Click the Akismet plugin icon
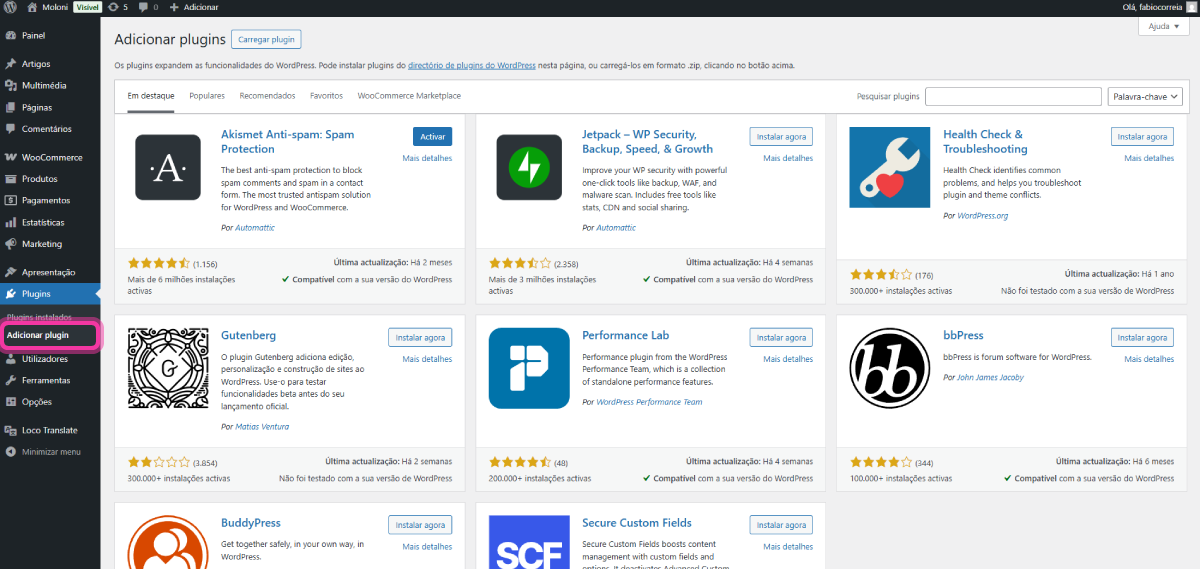1200x569 pixels. point(168,168)
